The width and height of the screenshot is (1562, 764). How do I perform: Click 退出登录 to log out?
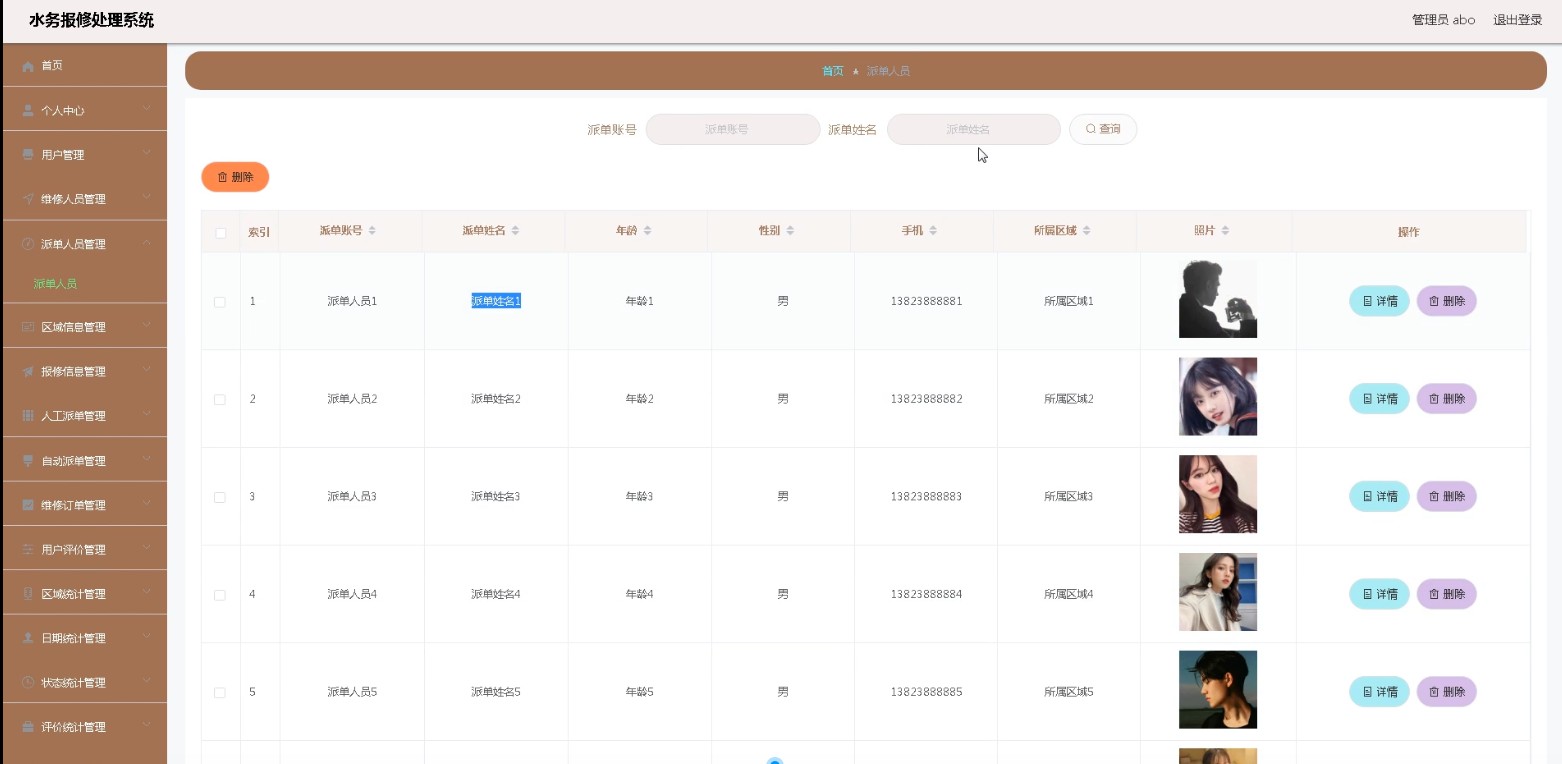coord(1517,20)
